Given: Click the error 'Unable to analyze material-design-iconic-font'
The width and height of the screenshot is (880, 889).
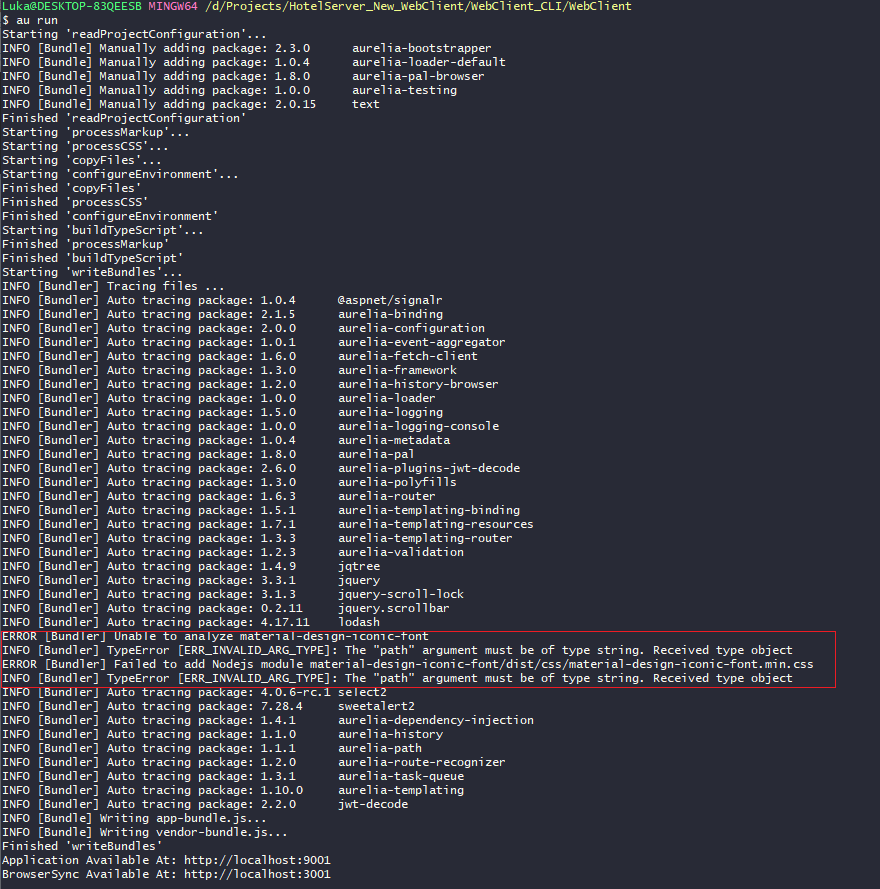Looking at the screenshot, I should click(x=215, y=636).
